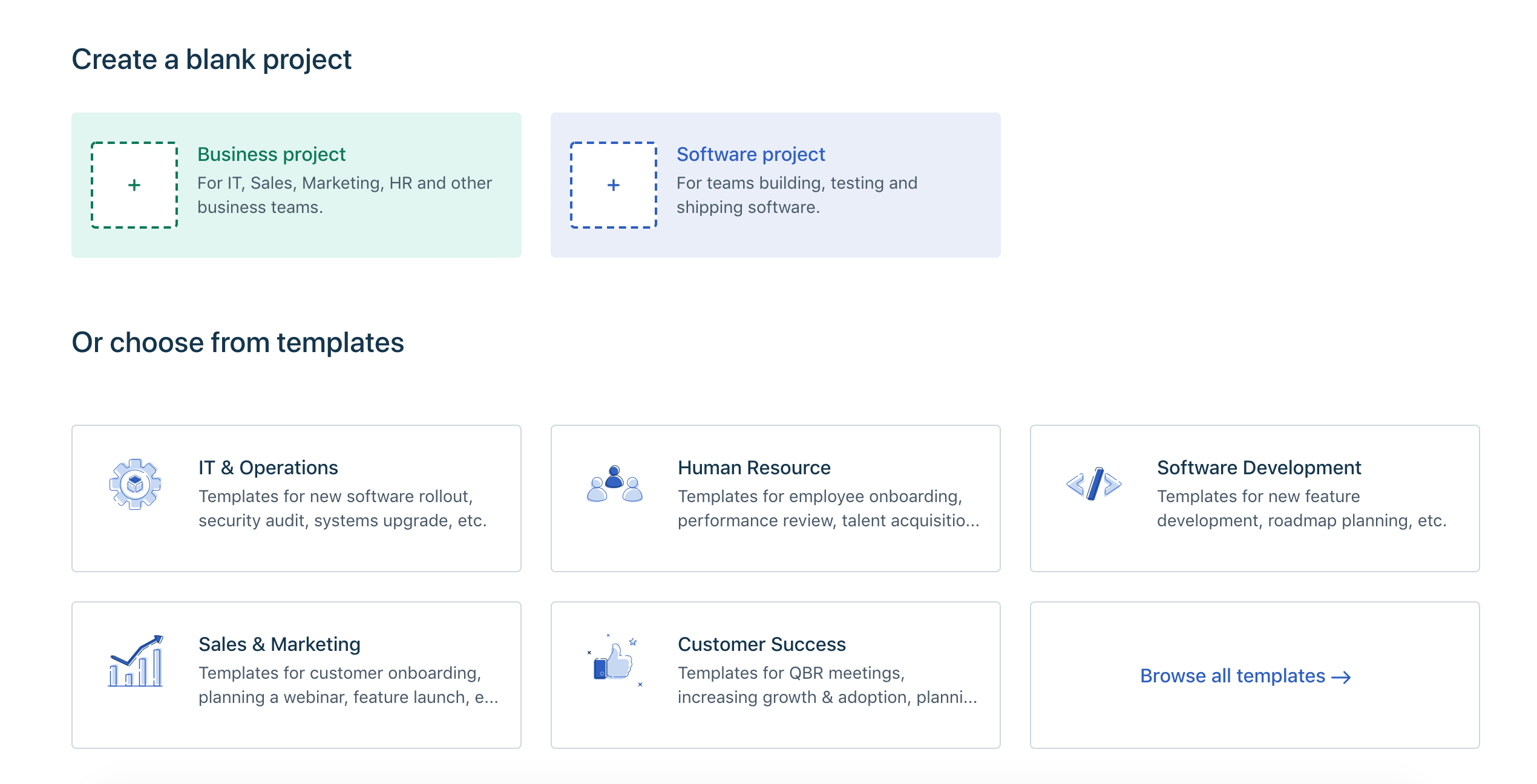Click the arrow next to Browse all templates
This screenshot has height=784, width=1537.
coord(1342,677)
